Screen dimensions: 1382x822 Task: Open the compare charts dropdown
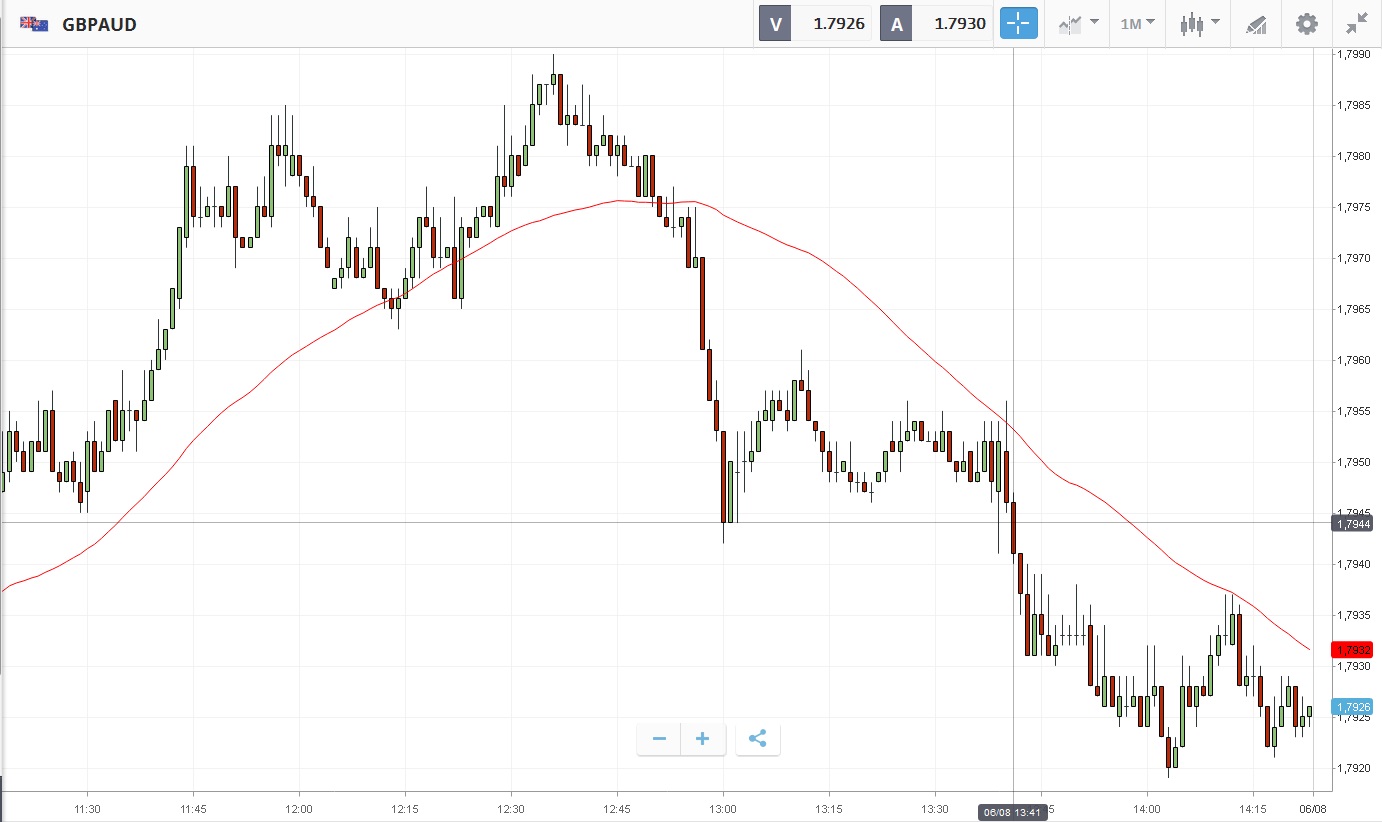[1079, 24]
